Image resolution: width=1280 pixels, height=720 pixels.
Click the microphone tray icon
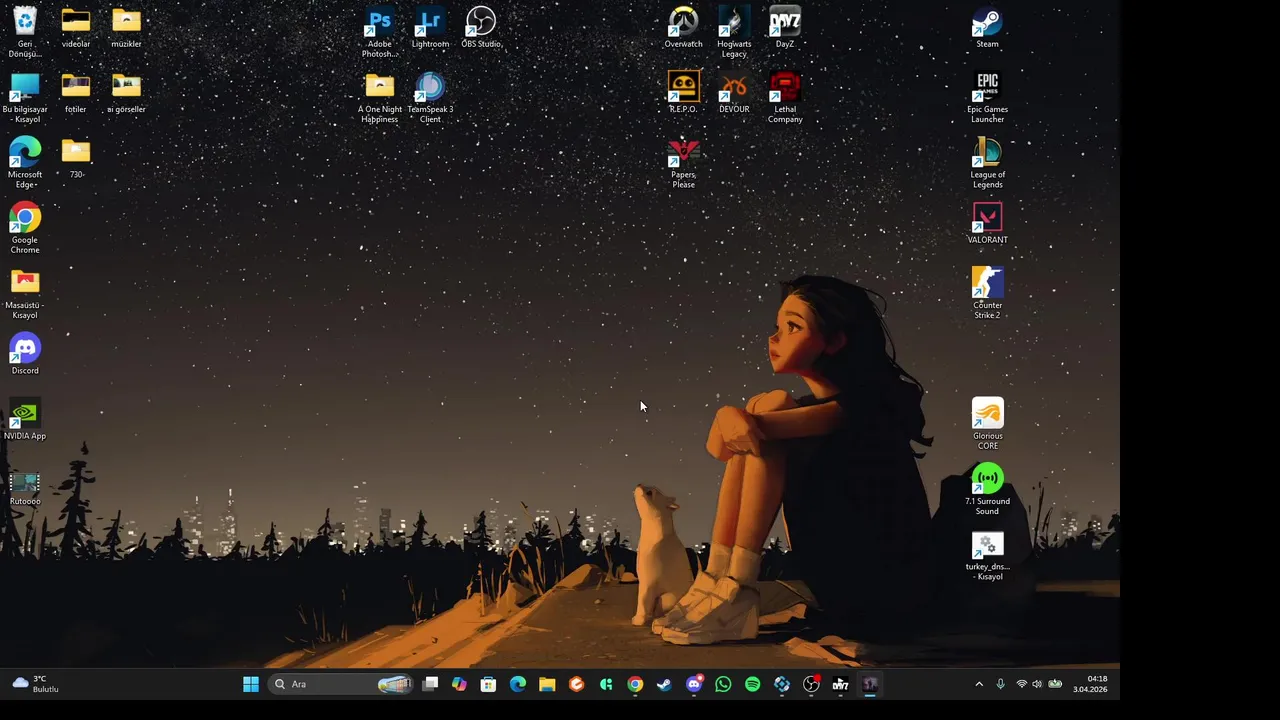(1001, 684)
